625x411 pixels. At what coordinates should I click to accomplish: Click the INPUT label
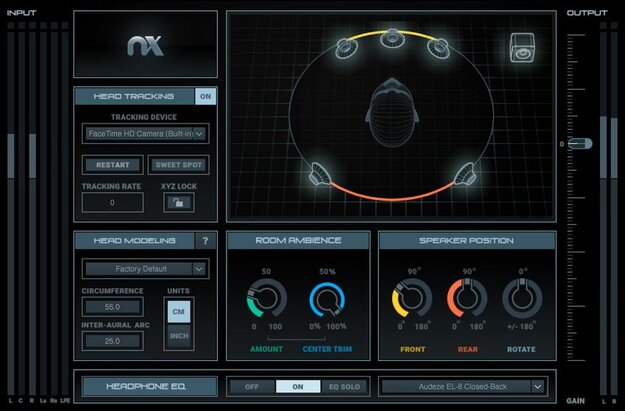pos(22,13)
